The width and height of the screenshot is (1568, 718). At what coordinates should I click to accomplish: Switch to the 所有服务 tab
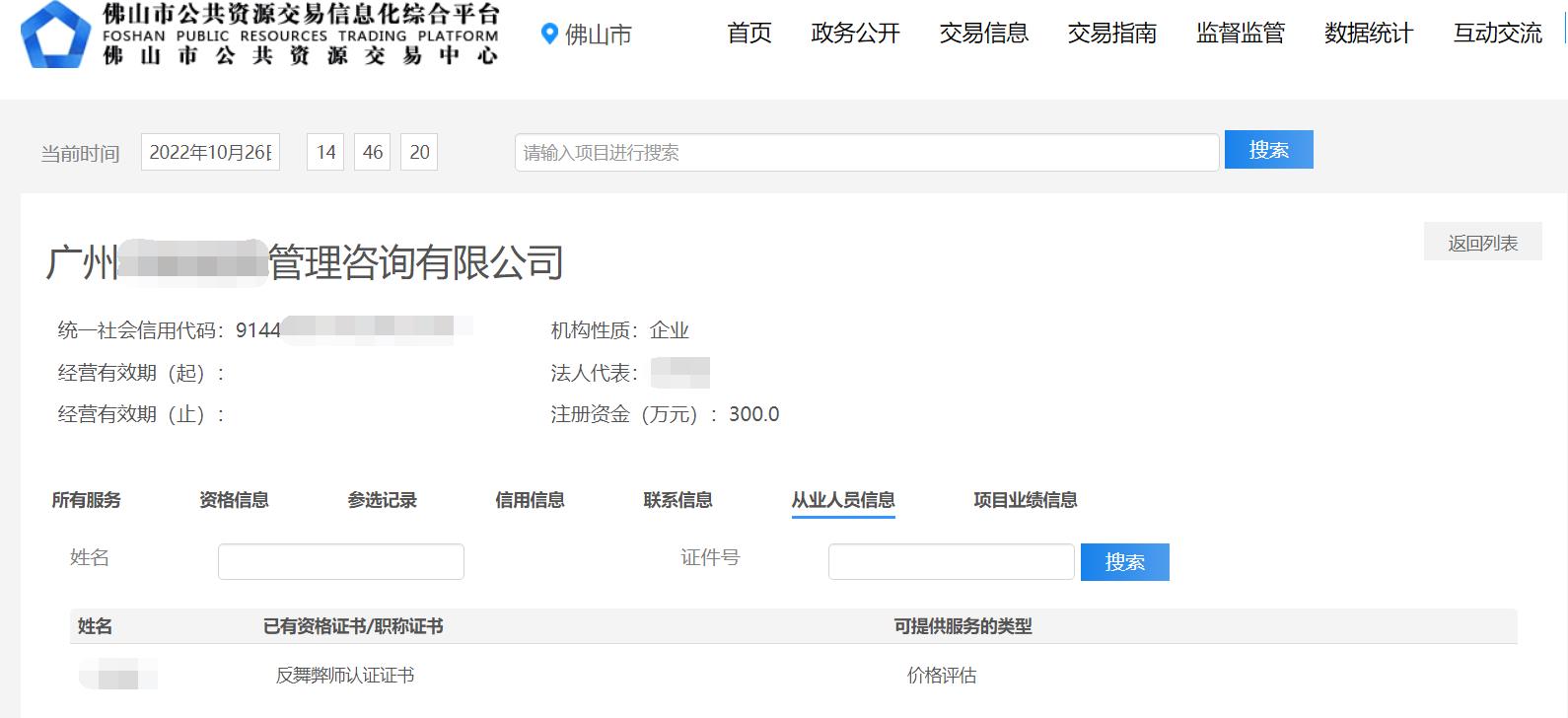[x=86, y=500]
